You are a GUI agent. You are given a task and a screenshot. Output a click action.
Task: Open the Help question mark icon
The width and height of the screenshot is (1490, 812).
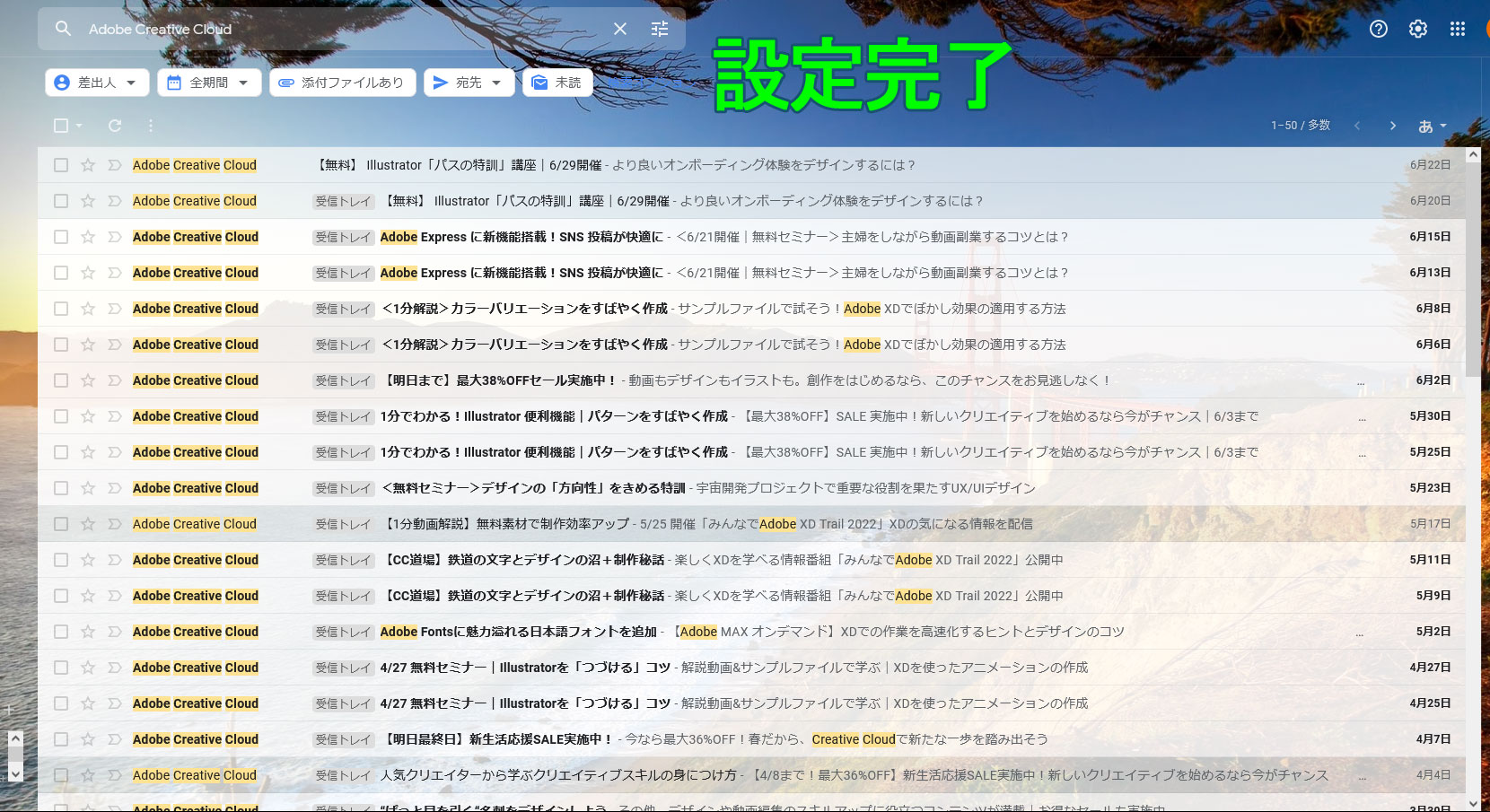pos(1379,29)
